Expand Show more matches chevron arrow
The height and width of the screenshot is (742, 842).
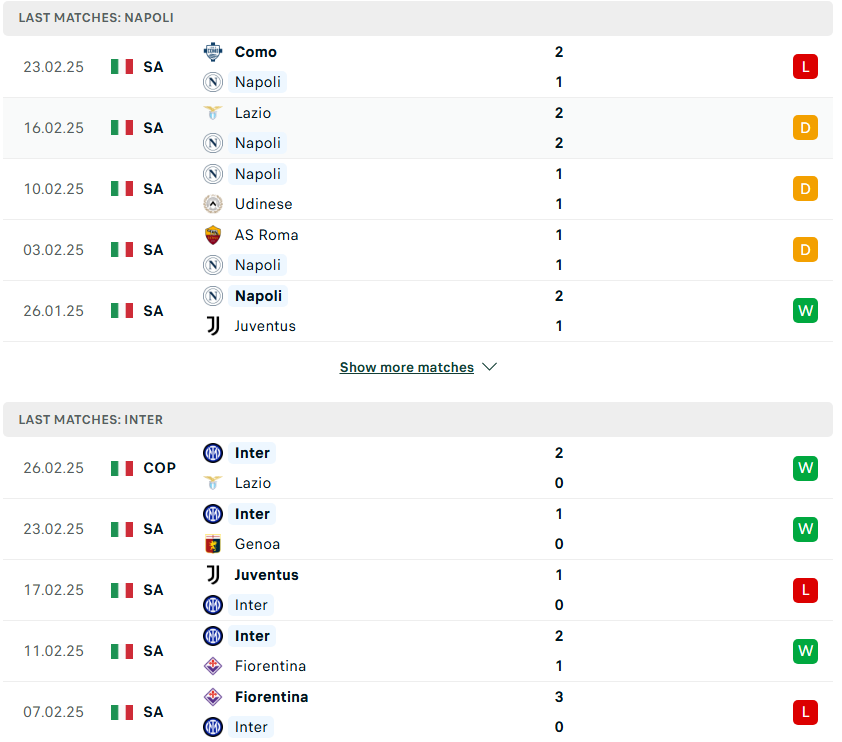(x=489, y=367)
